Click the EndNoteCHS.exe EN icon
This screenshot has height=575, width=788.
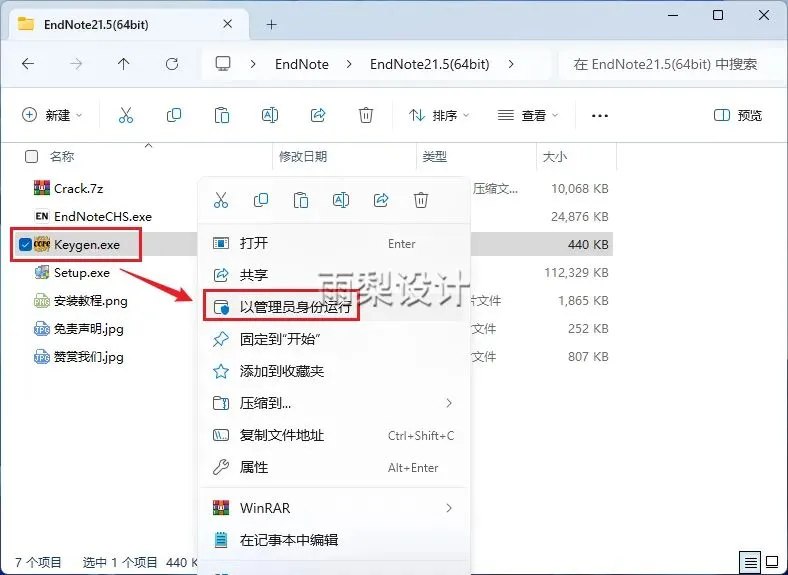pos(42,216)
